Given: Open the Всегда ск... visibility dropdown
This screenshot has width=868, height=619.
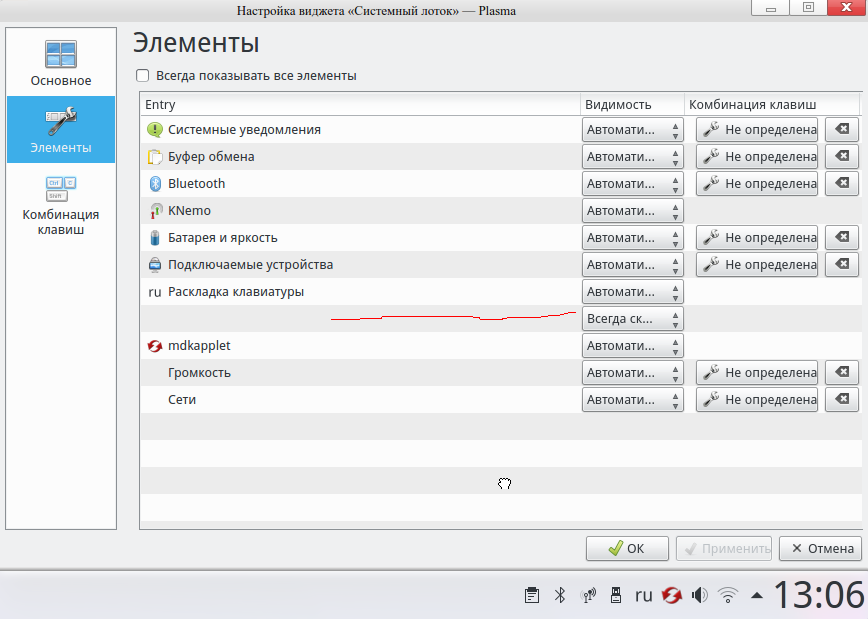Looking at the screenshot, I should 633,319.
